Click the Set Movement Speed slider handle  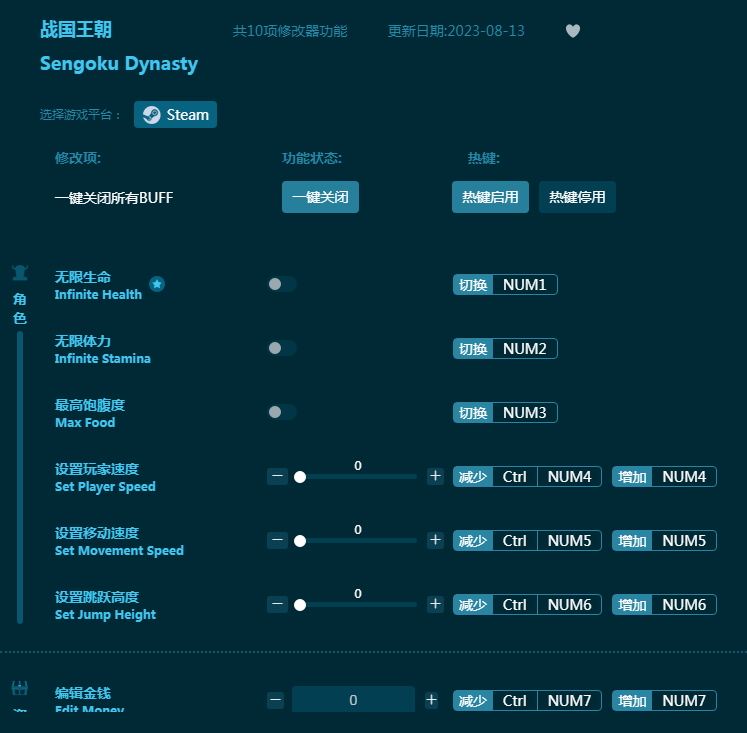[300, 541]
